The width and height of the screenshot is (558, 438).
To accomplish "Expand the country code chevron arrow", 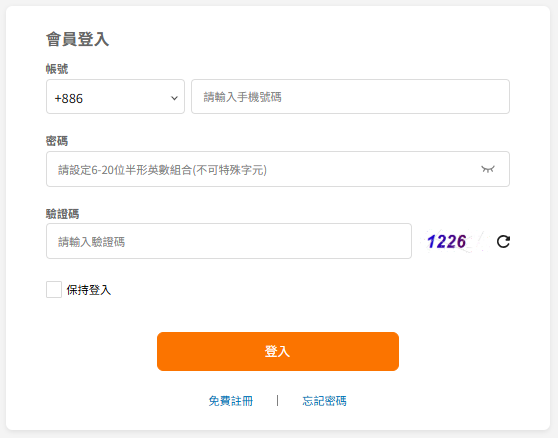I will tap(174, 98).
